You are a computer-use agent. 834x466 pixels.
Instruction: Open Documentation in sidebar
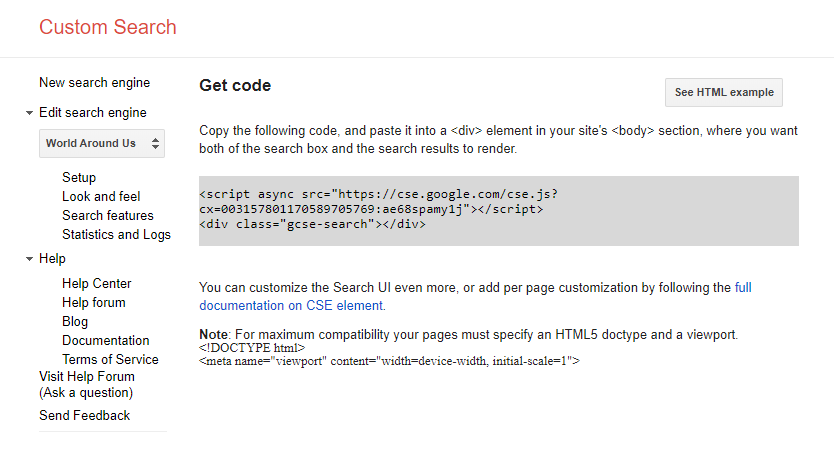pyautogui.click(x=105, y=340)
